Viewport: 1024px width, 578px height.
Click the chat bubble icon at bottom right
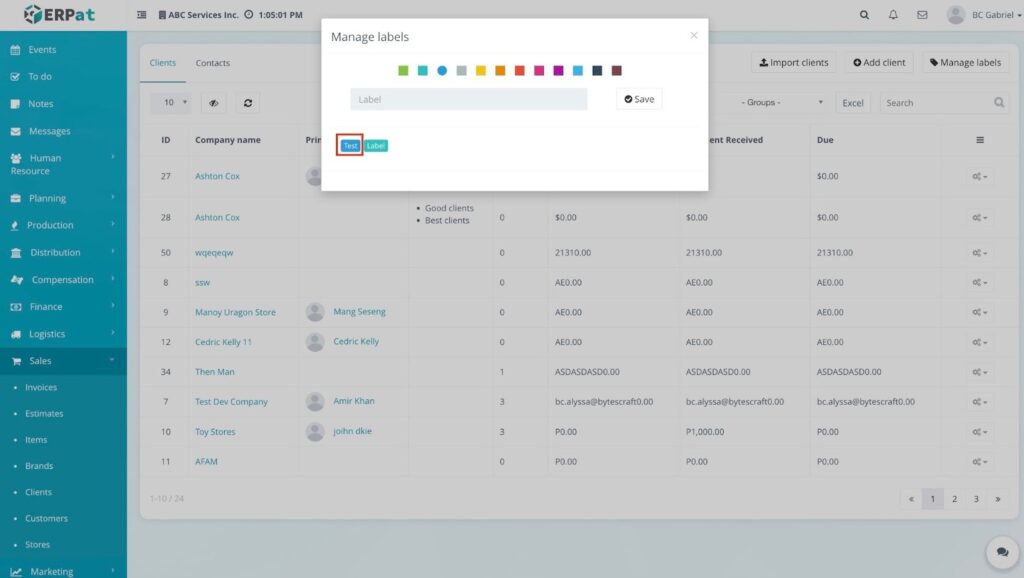pyautogui.click(x=1000, y=552)
